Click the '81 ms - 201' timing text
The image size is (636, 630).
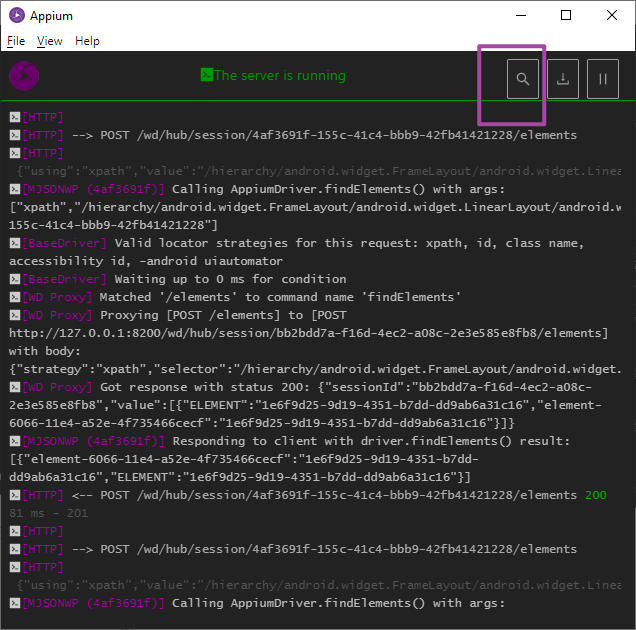point(48,513)
